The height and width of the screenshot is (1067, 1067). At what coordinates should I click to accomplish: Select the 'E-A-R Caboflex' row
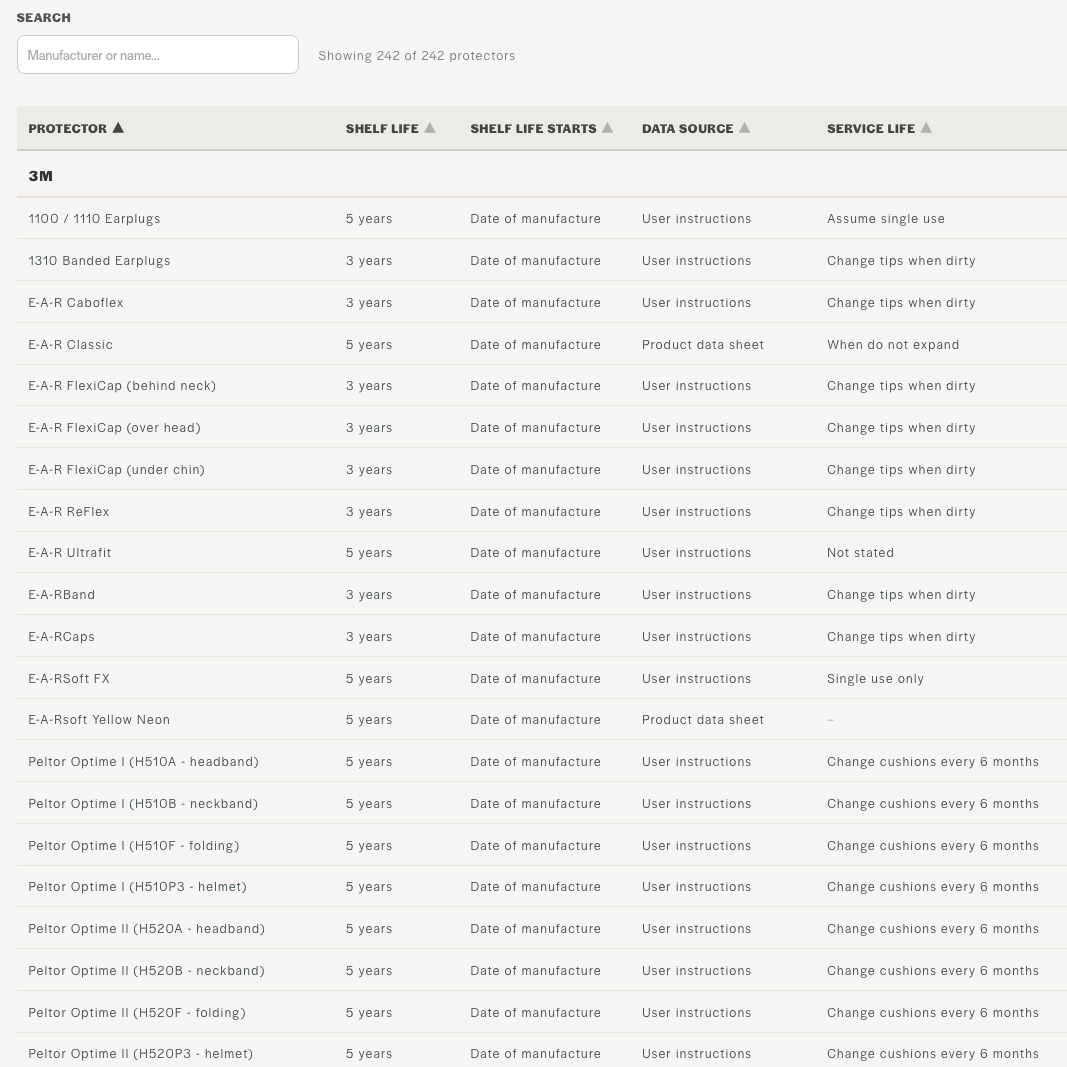pos(542,302)
